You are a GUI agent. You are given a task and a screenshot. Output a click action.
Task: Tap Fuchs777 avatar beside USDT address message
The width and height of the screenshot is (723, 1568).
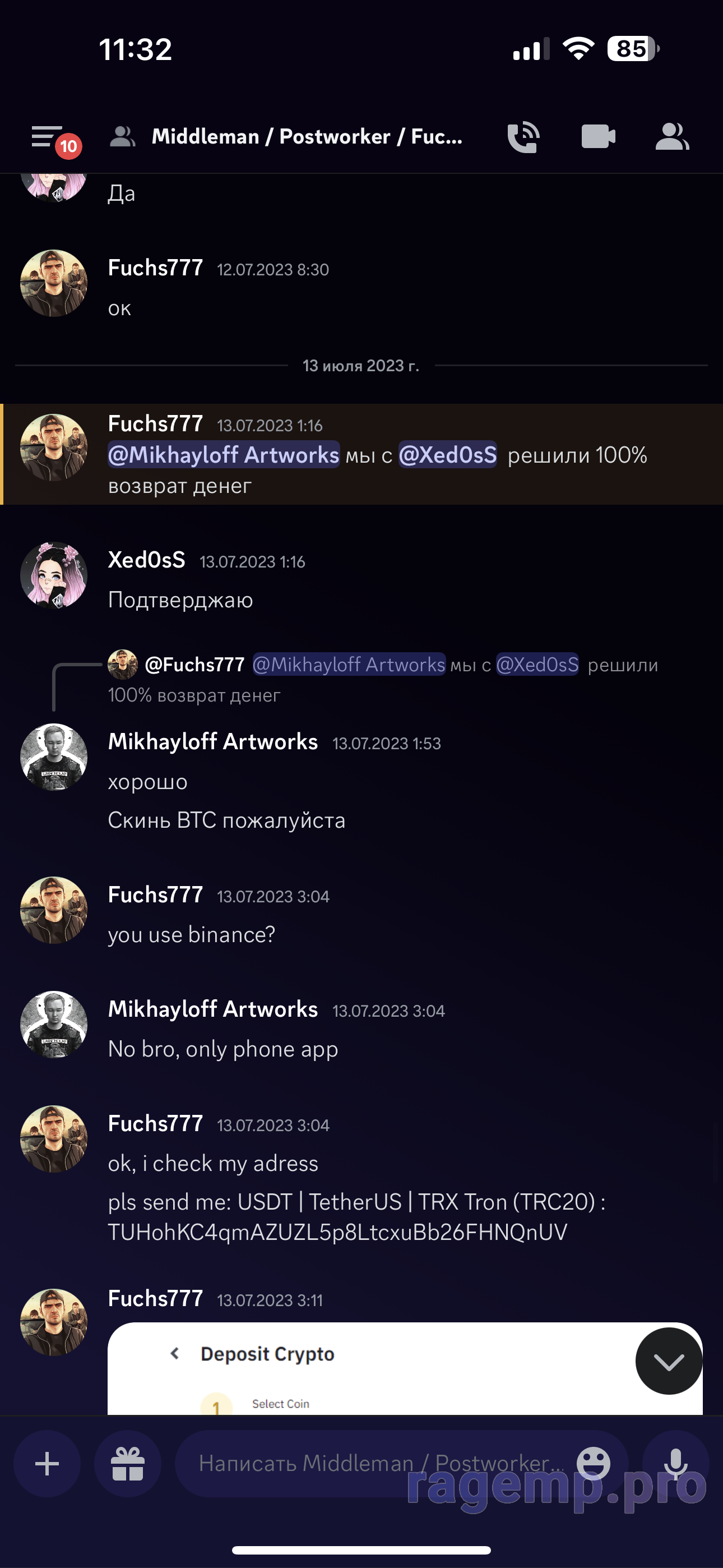coord(54,1140)
